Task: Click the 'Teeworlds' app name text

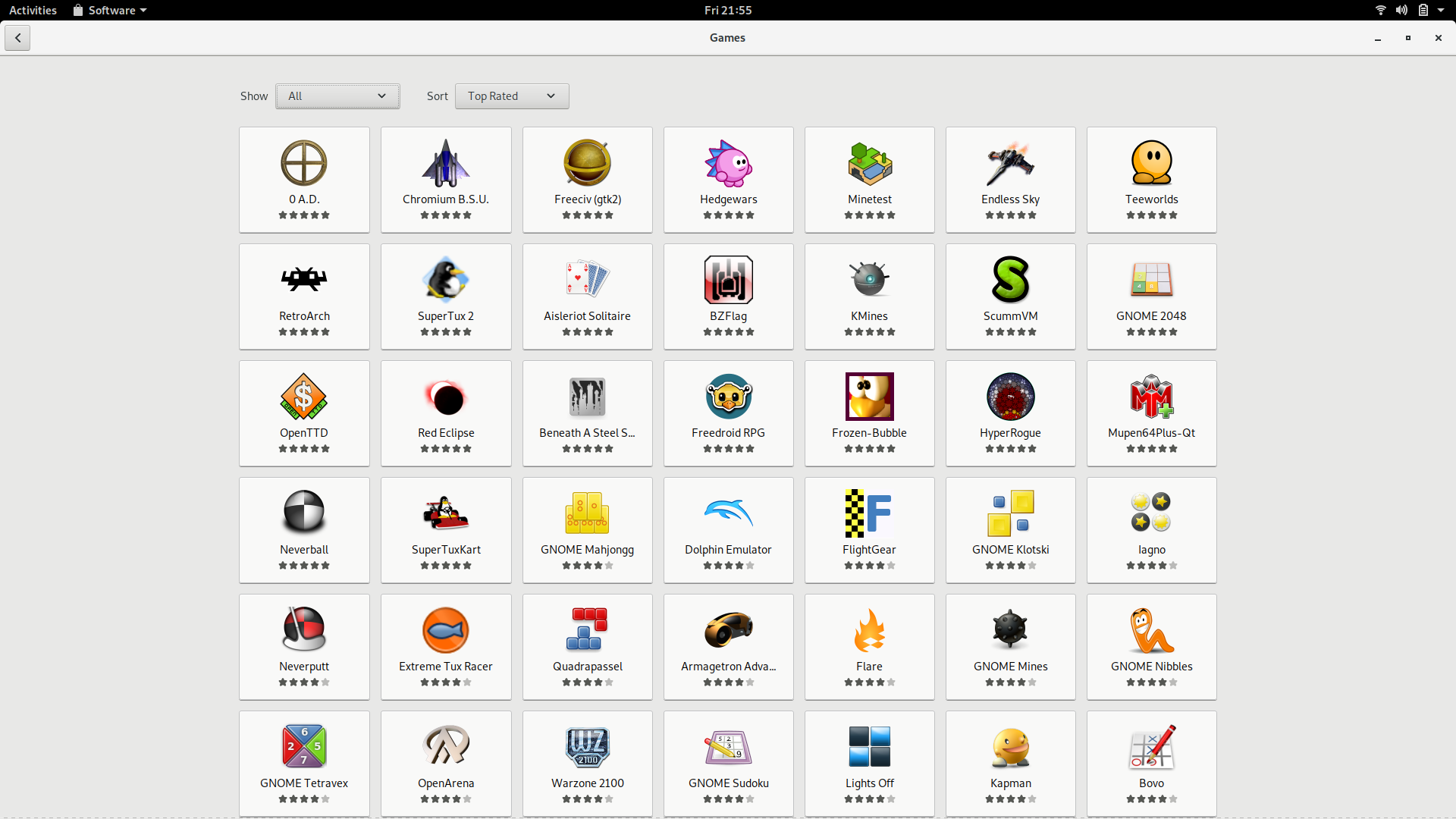Action: pos(1152,199)
